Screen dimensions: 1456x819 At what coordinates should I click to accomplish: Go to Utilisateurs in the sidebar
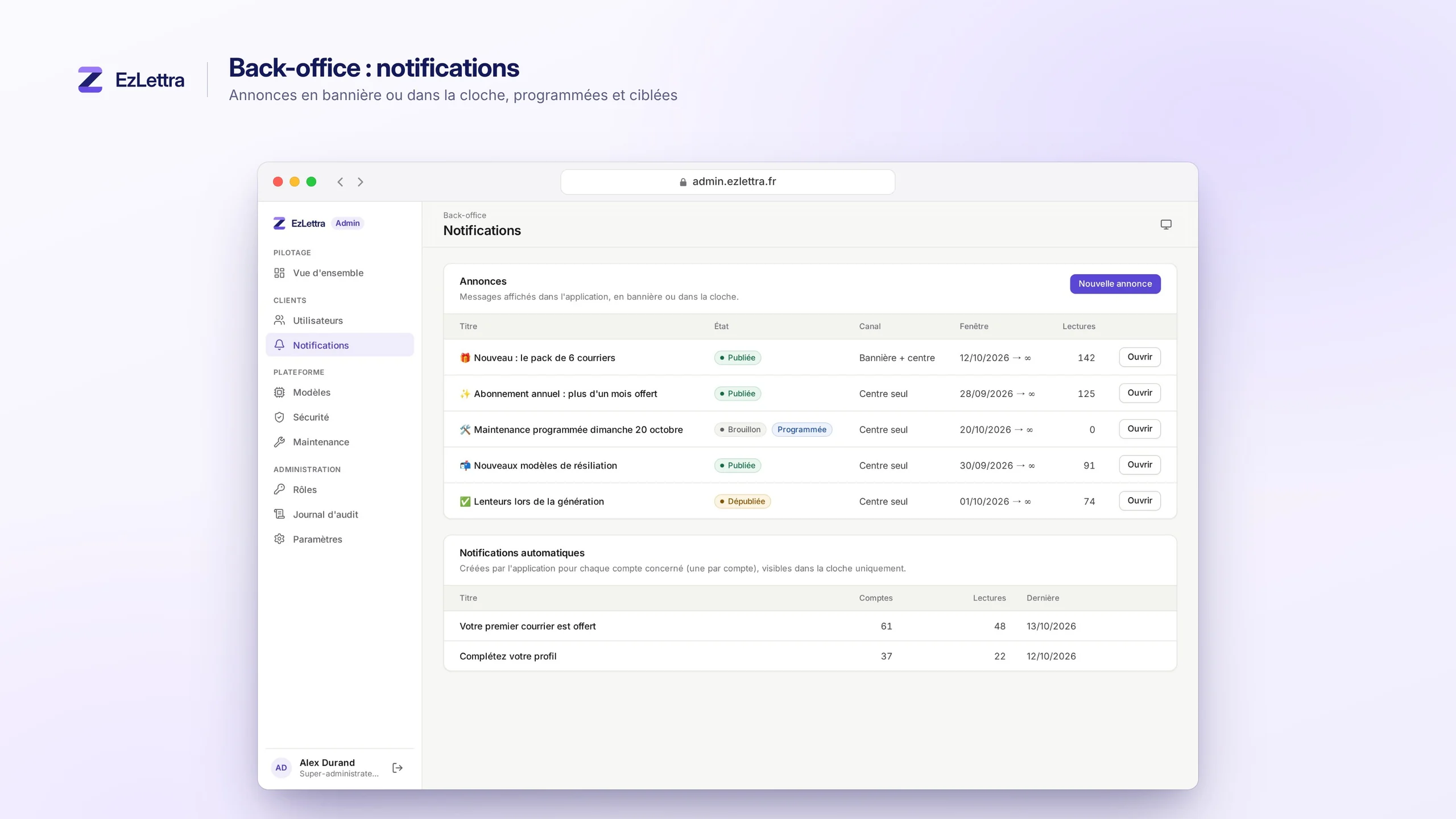point(340,320)
